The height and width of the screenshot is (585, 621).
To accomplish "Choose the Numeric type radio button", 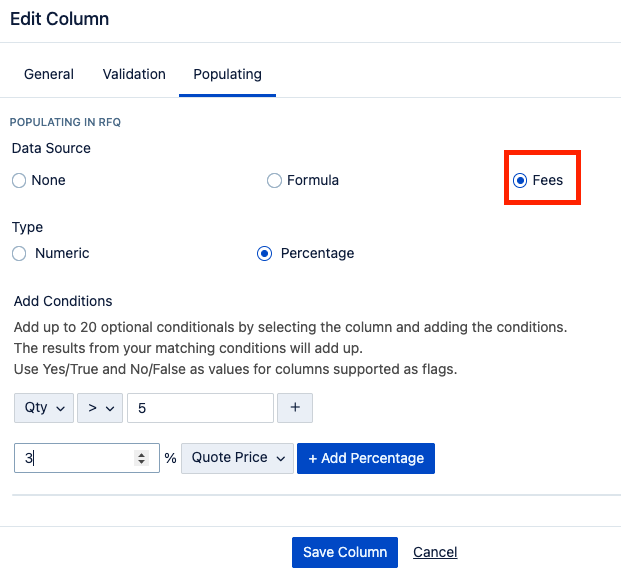I will 19,254.
